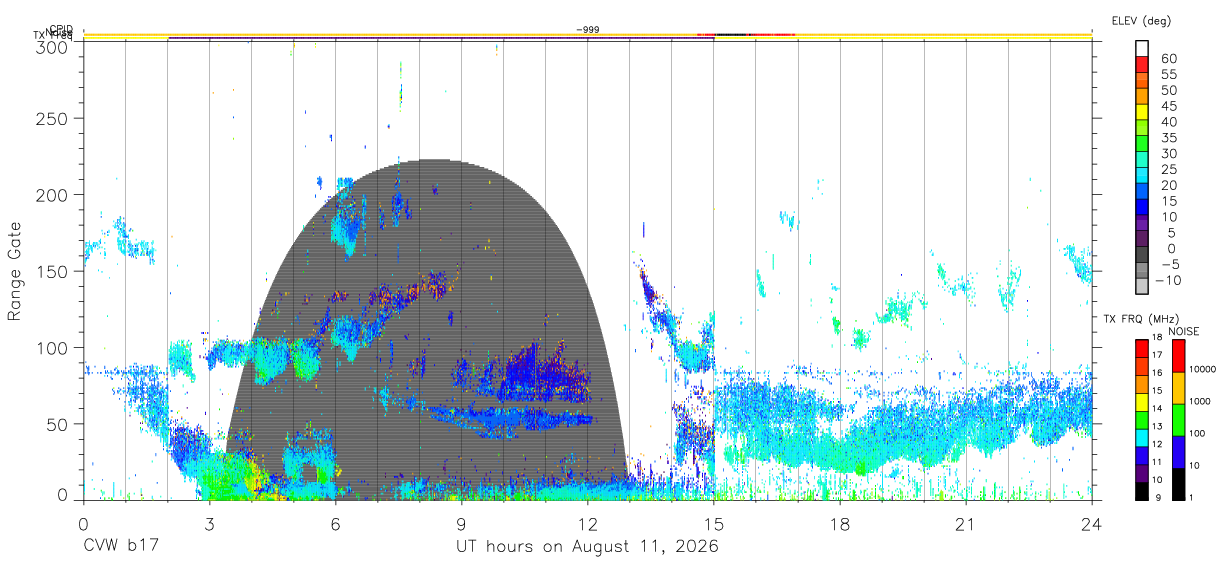Click the '15' hour tick label on x-axis
The height and width of the screenshot is (567, 1228).
click(713, 524)
